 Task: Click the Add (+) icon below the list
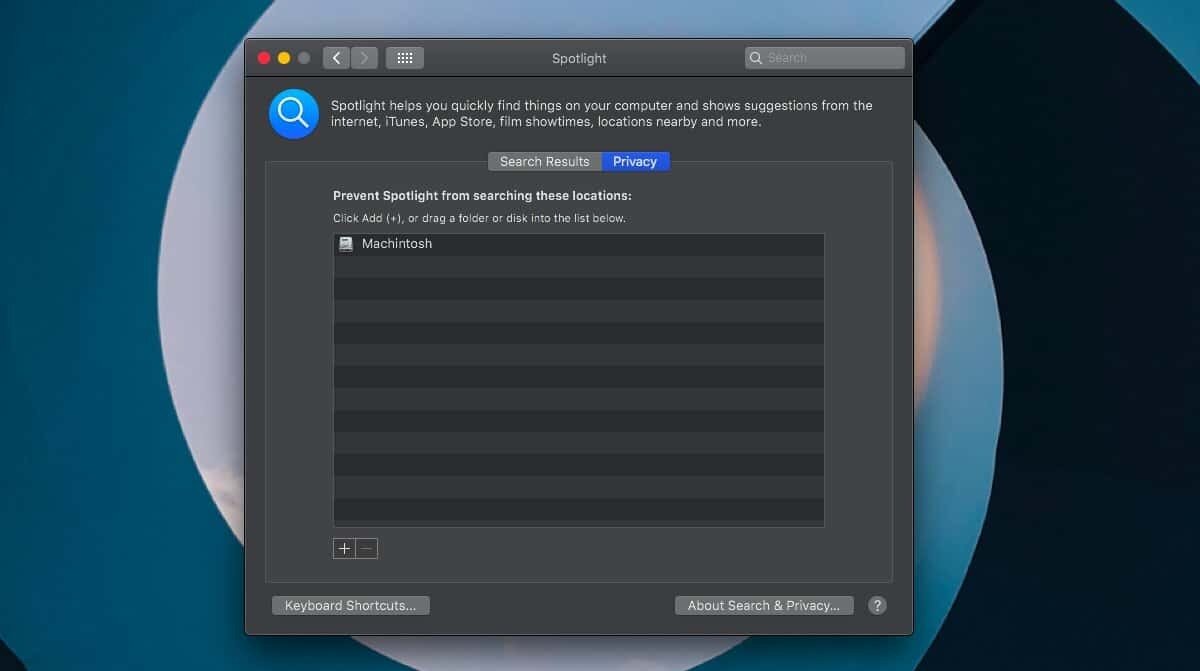[343, 548]
